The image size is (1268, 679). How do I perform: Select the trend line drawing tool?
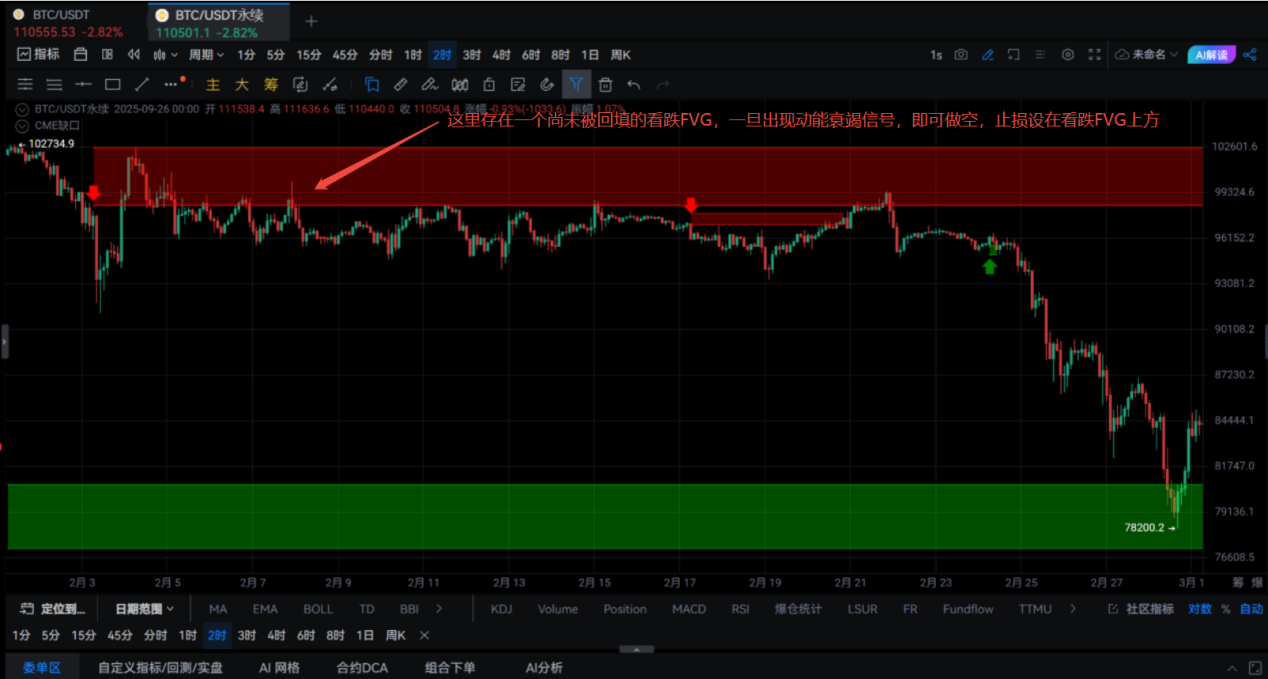click(142, 84)
